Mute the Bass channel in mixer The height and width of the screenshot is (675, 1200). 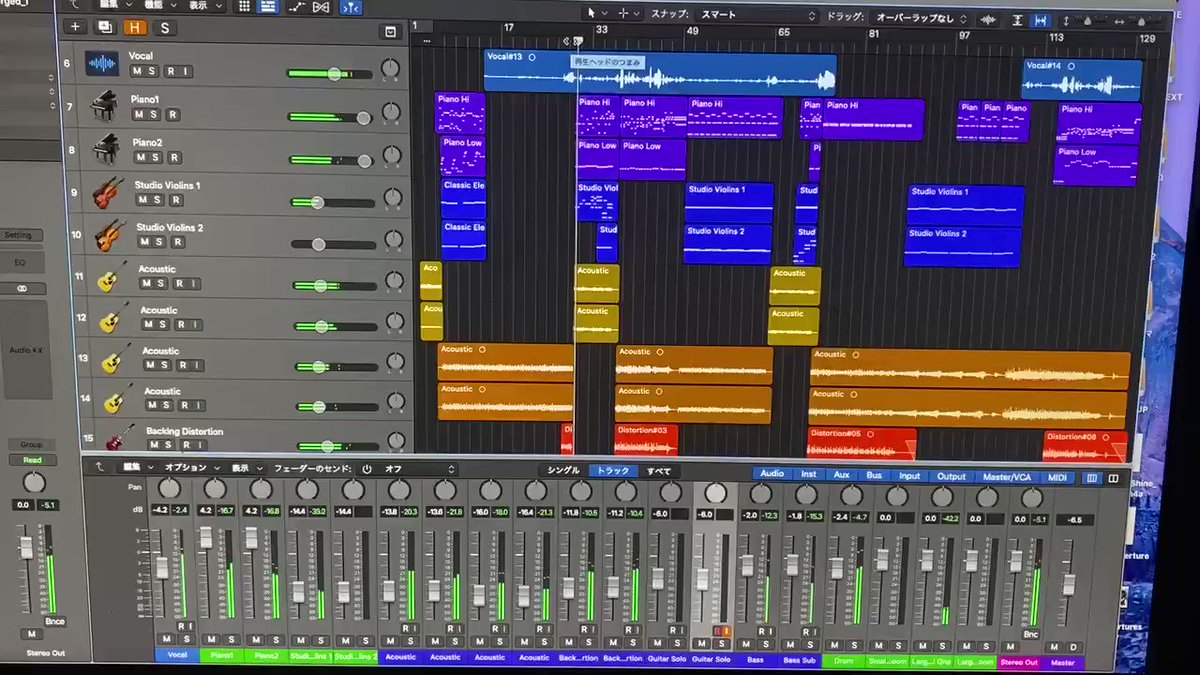tap(745, 644)
